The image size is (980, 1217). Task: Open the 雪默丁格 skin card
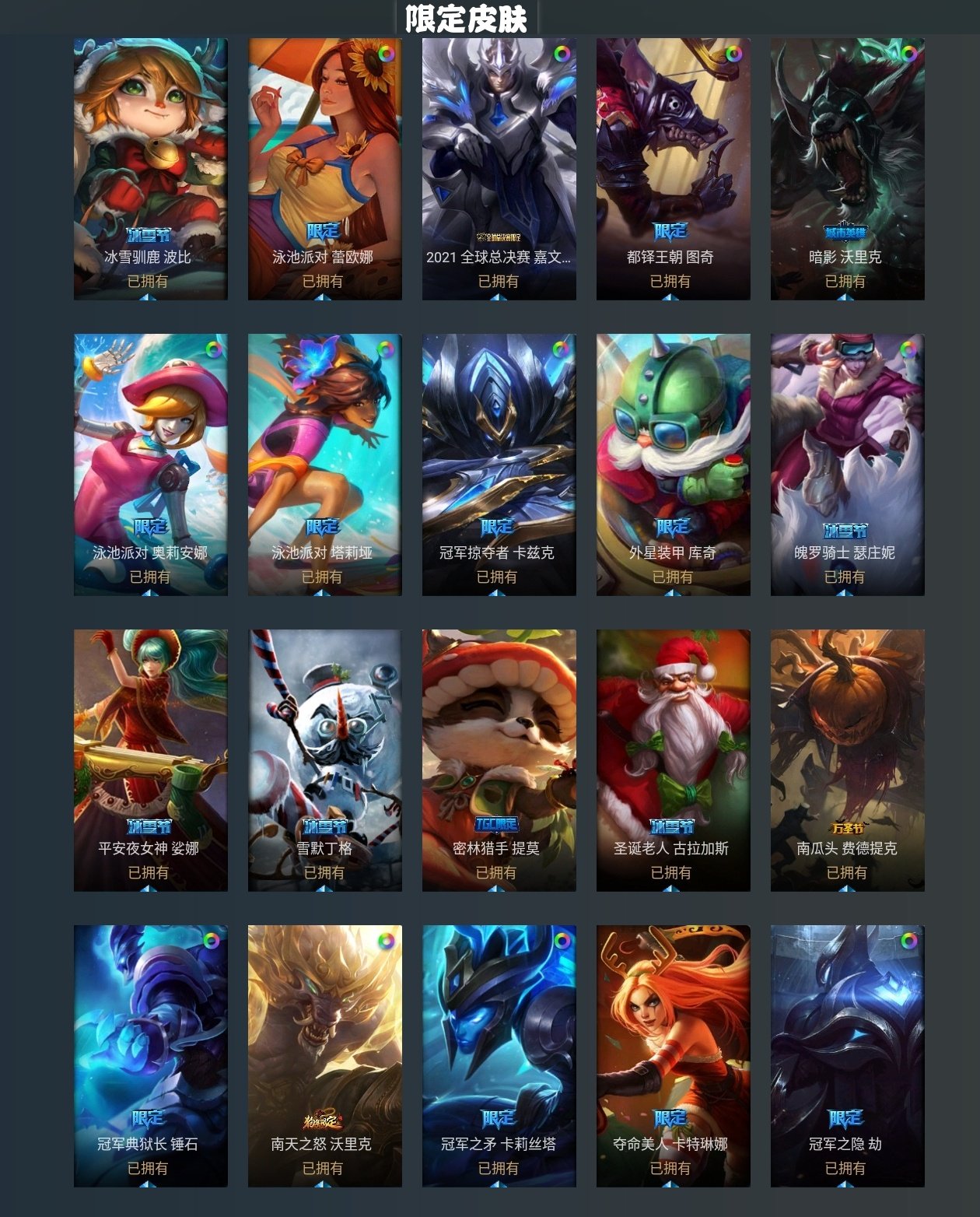[x=325, y=760]
